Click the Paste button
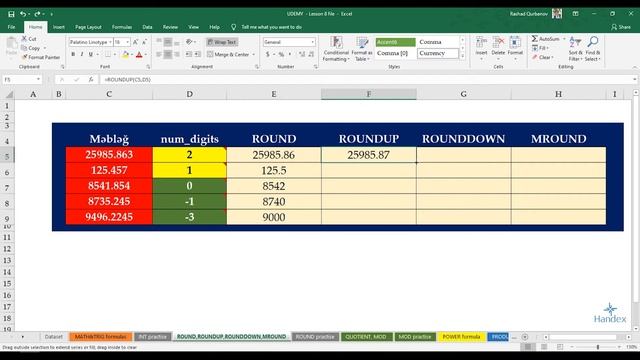Viewport: 640px width, 360px height. 11,47
